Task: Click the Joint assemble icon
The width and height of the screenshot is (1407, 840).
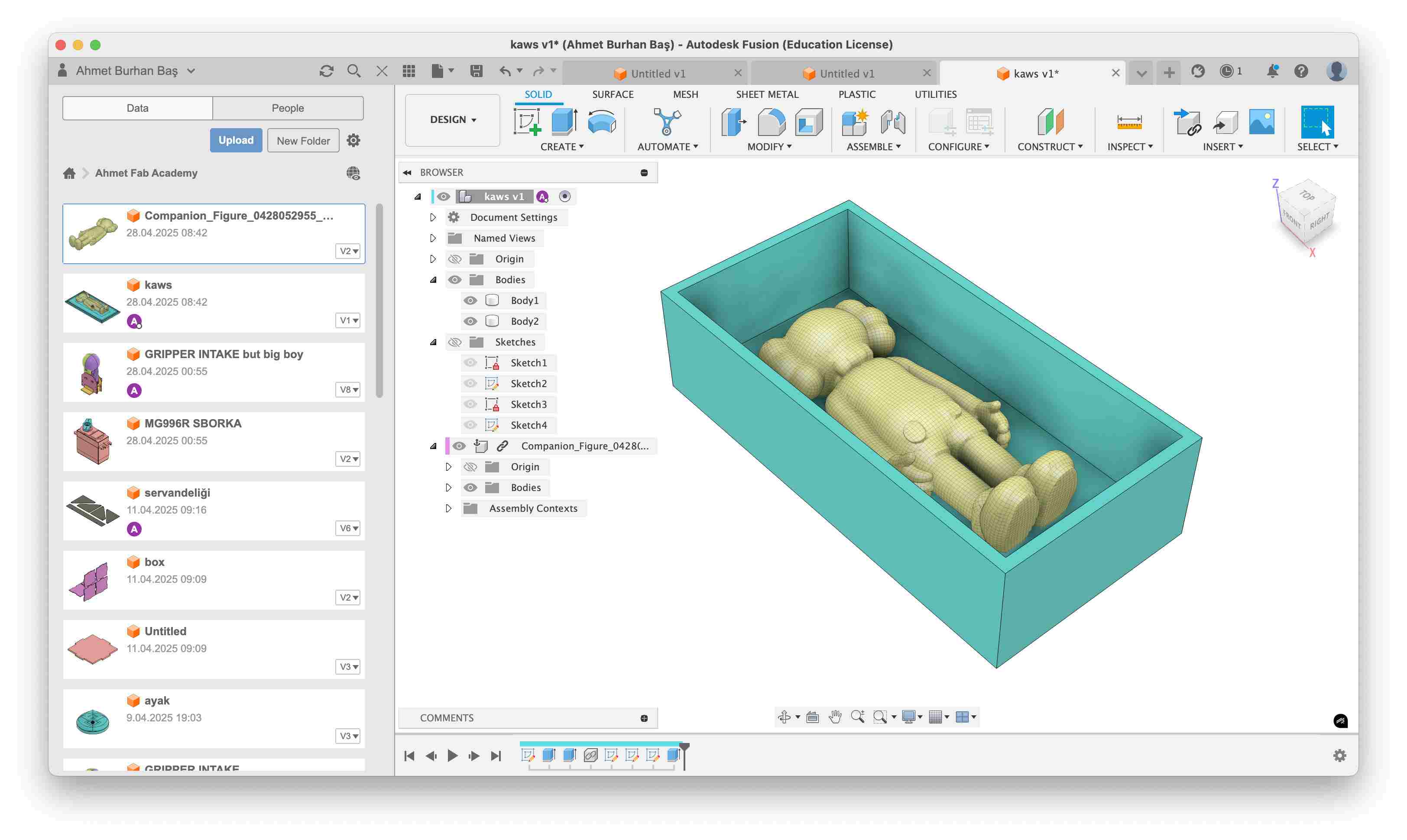Action: [893, 122]
